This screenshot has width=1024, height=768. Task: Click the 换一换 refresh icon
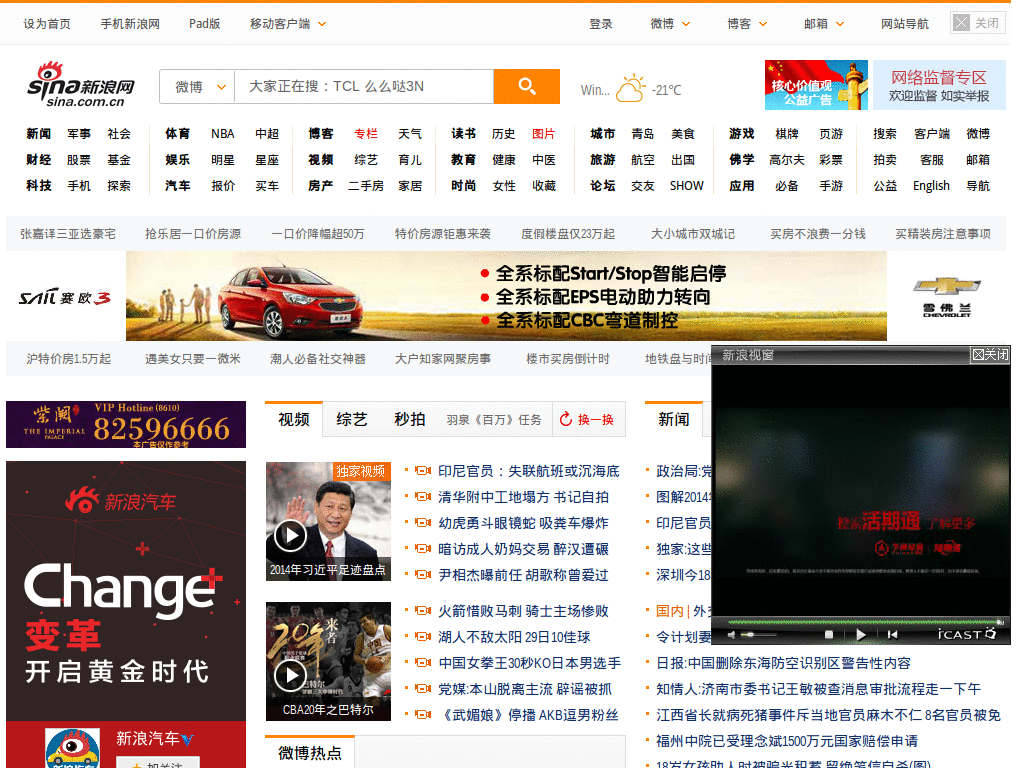566,419
